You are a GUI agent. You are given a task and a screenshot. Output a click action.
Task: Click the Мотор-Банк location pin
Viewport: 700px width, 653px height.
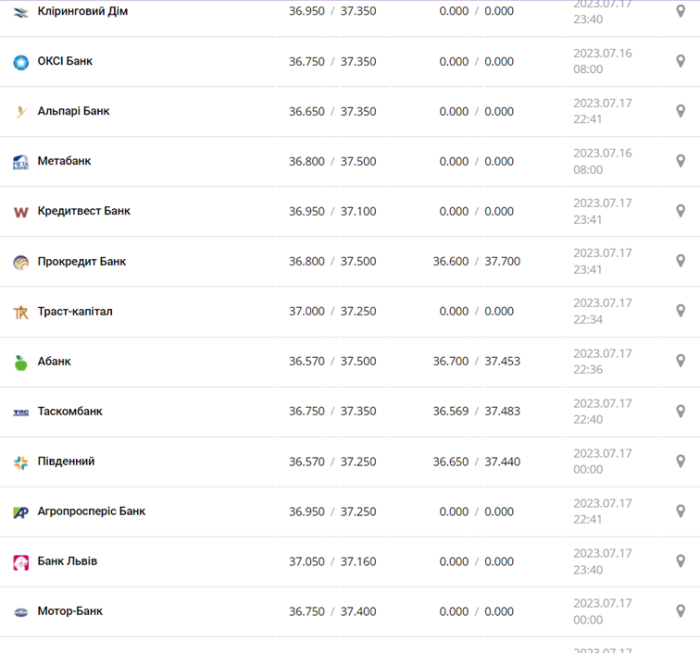(680, 611)
